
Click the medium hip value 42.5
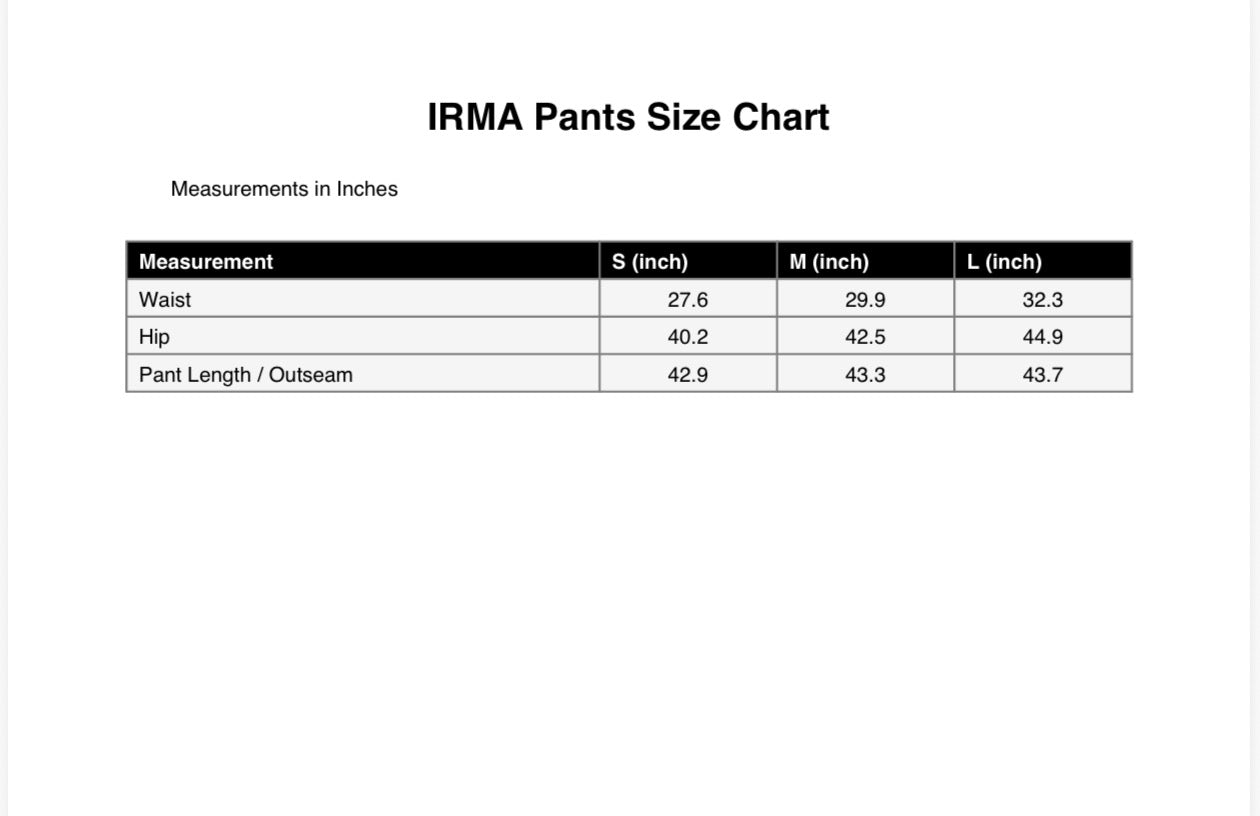point(865,337)
